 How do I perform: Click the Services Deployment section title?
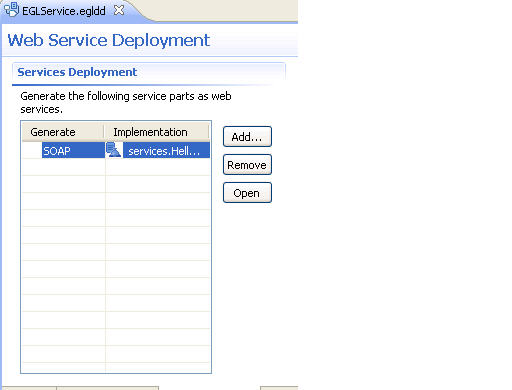(x=77, y=72)
